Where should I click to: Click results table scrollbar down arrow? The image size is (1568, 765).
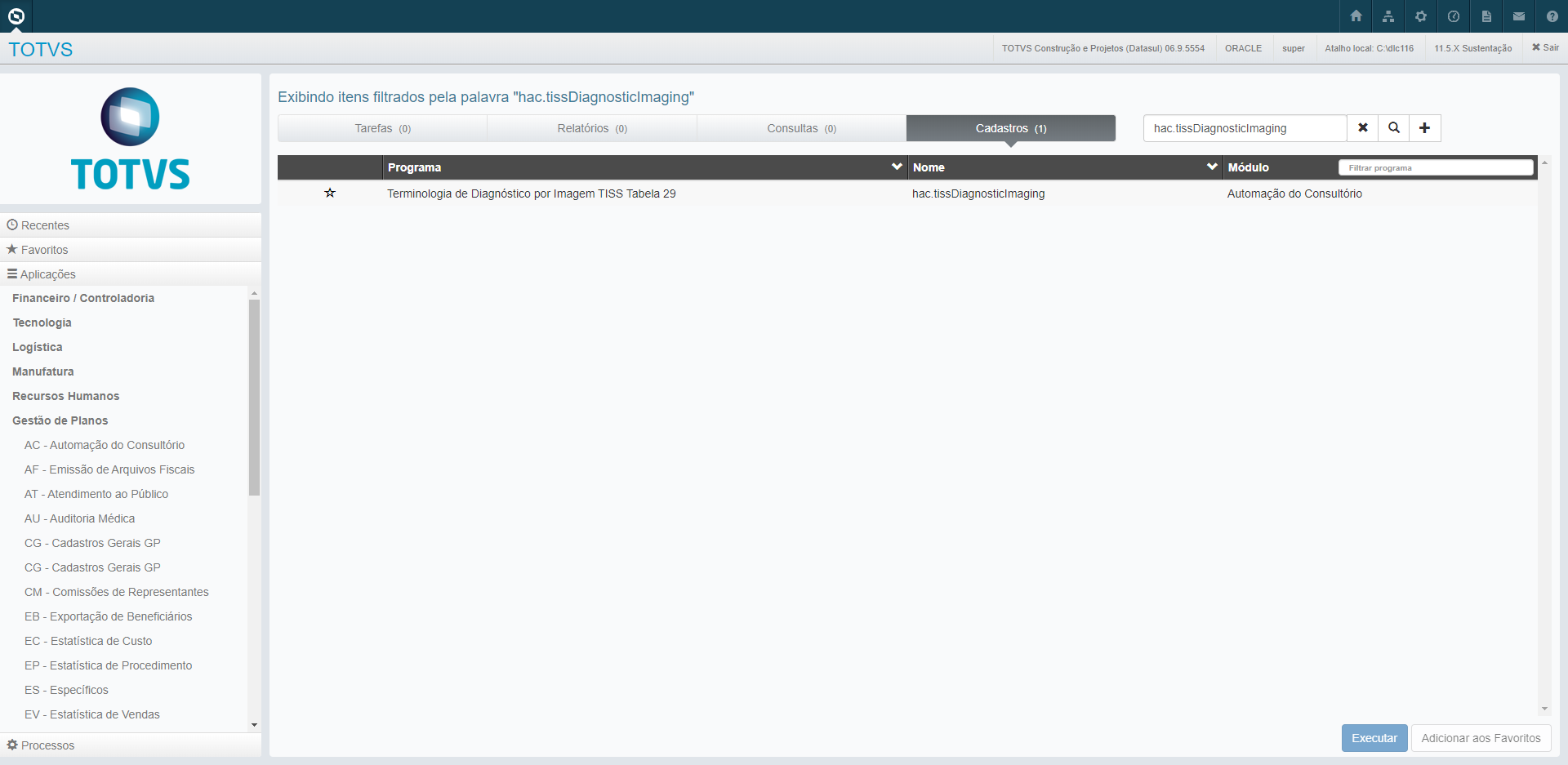tap(1544, 709)
